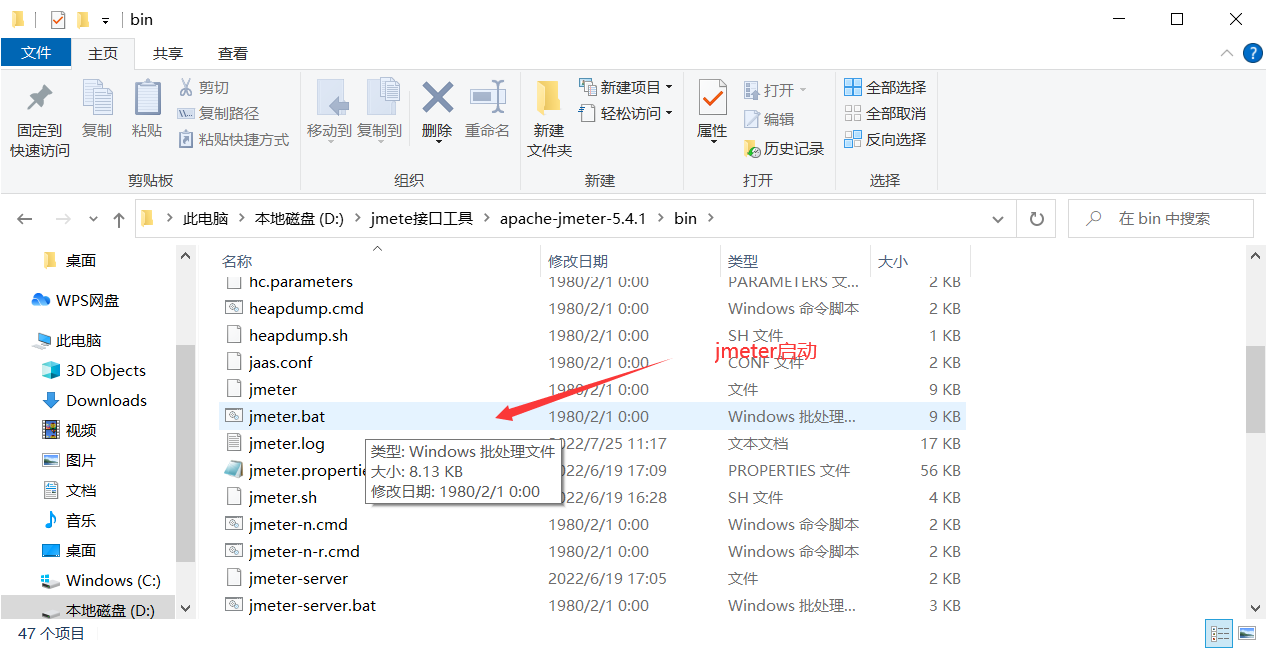Open the Easy access (轻松访问) dropdown
The height and width of the screenshot is (649, 1267).
tap(626, 114)
